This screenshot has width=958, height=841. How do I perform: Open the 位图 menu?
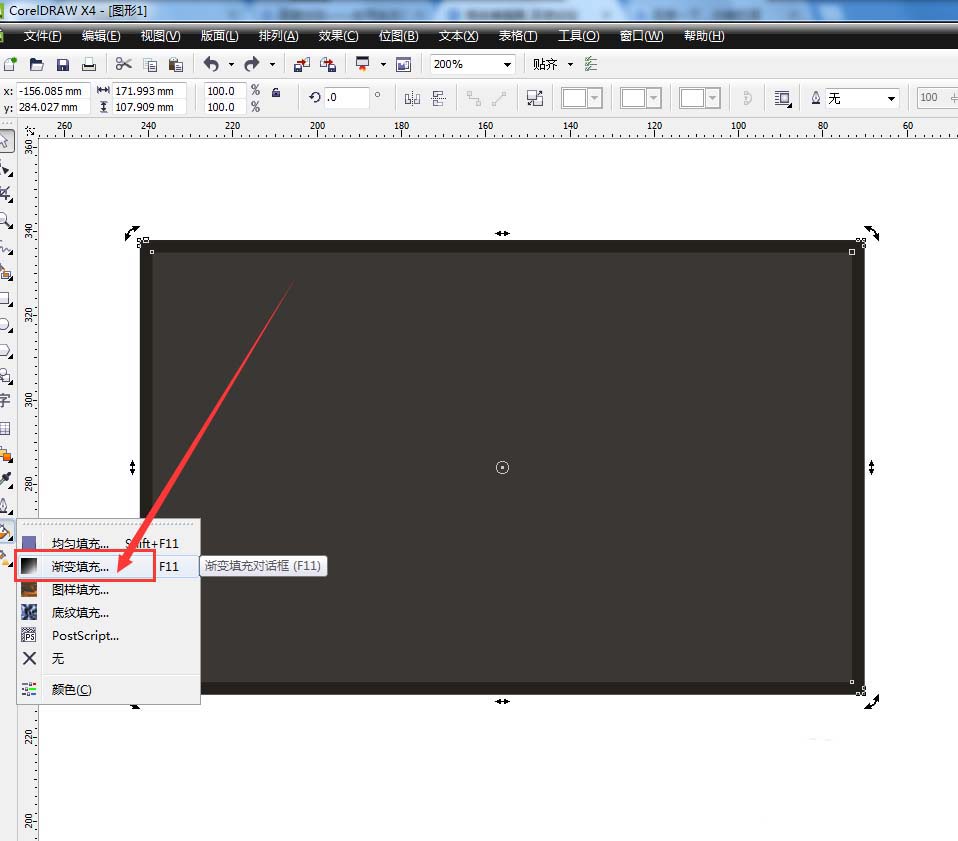(x=398, y=36)
